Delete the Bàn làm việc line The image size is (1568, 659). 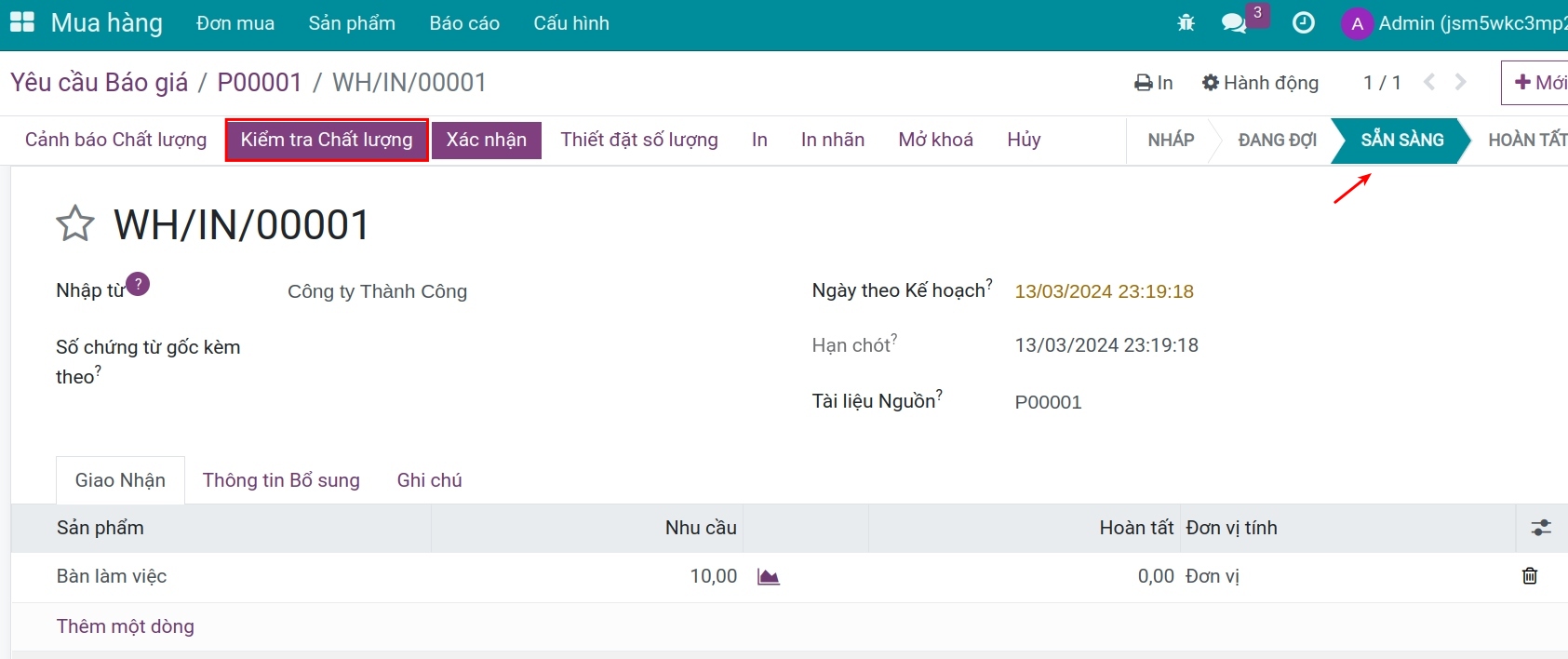[x=1530, y=576]
